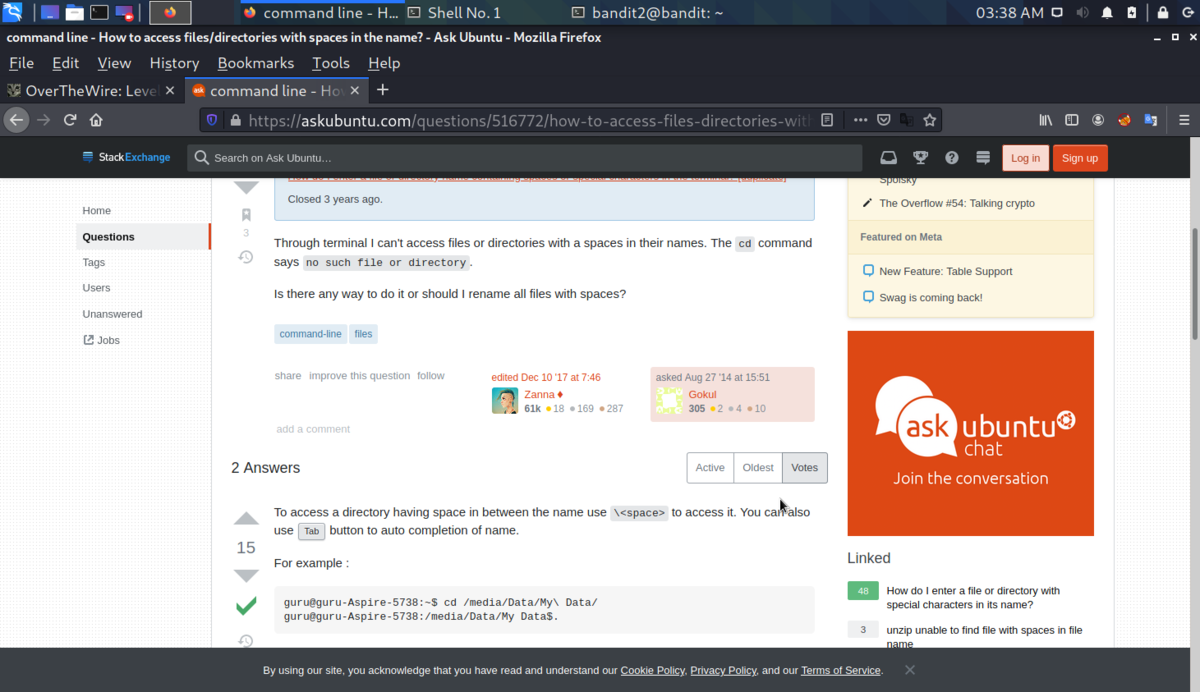Open the Stack Exchange inbox icon
1200x692 pixels.
tap(888, 158)
